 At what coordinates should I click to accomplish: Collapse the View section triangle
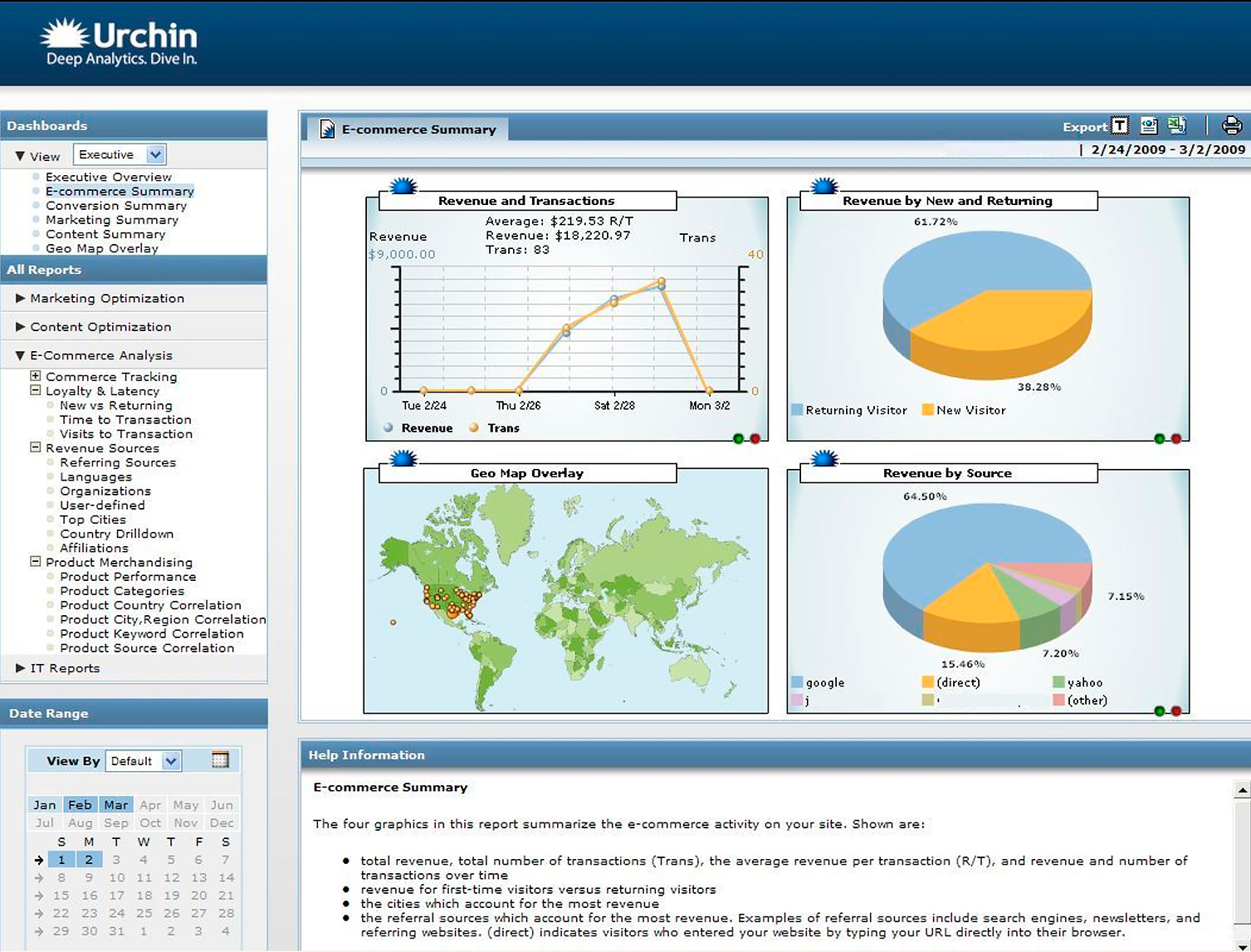click(x=20, y=156)
